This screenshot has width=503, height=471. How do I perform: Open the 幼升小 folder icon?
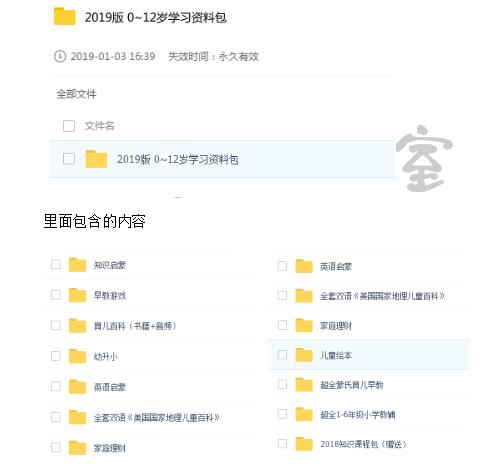pyautogui.click(x=77, y=356)
